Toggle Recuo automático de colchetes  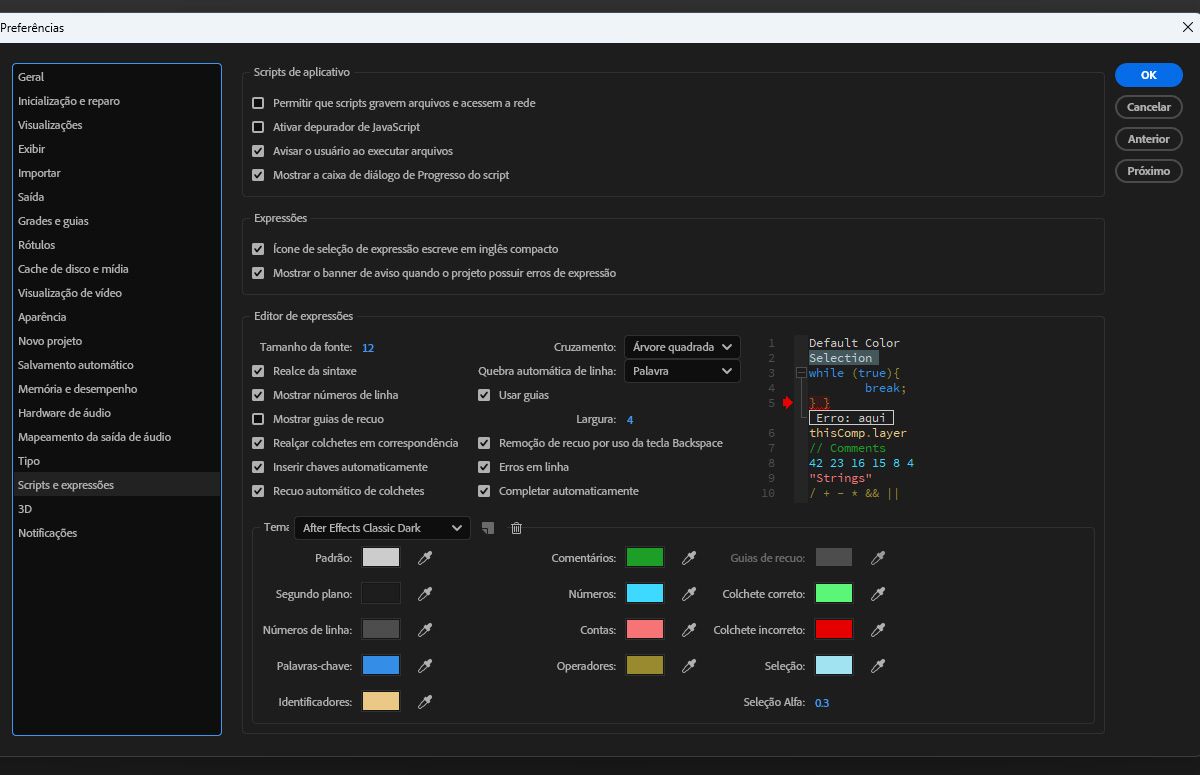point(258,491)
